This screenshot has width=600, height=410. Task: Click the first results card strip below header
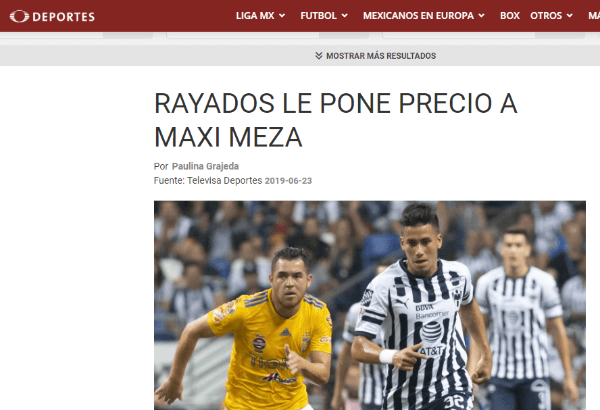[x=77, y=35]
